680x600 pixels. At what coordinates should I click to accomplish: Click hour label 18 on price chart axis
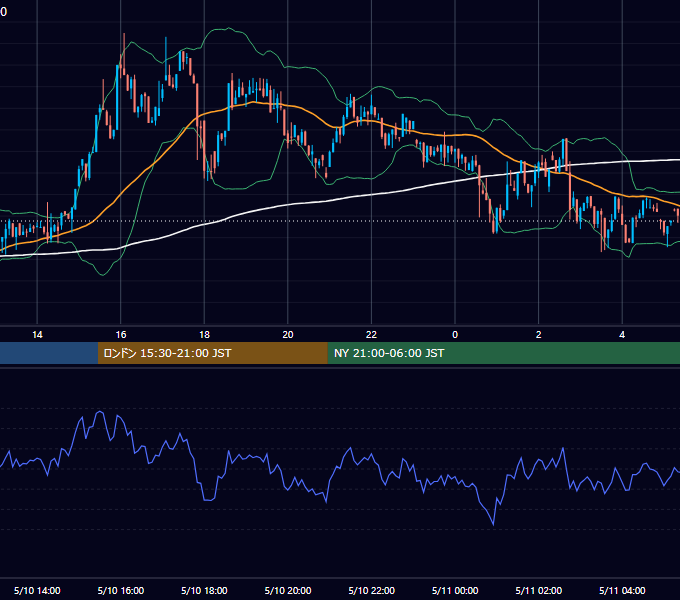click(204, 335)
